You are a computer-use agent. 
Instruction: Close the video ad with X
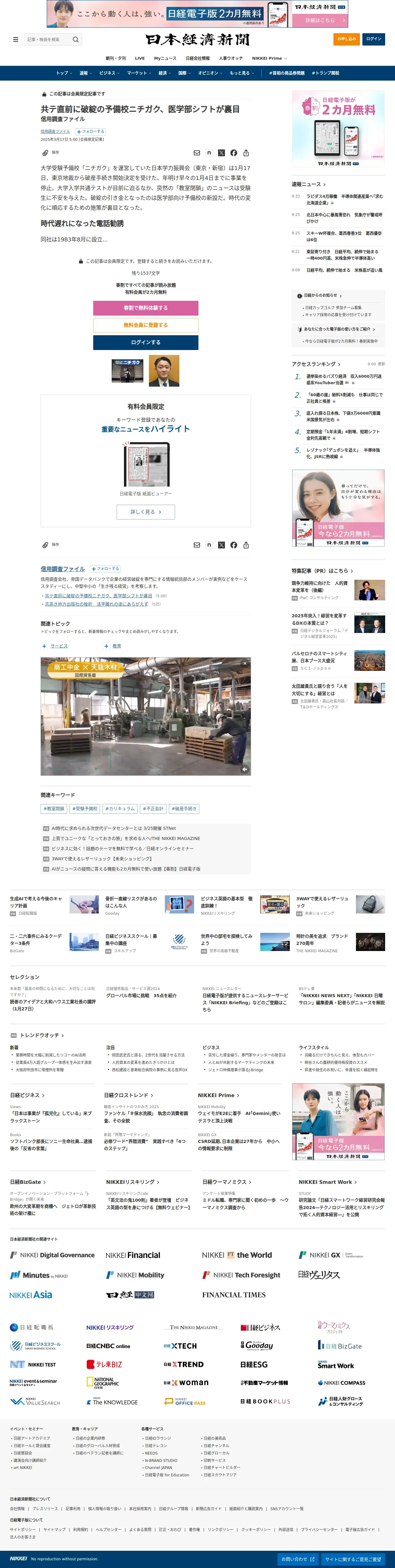tap(245, 663)
